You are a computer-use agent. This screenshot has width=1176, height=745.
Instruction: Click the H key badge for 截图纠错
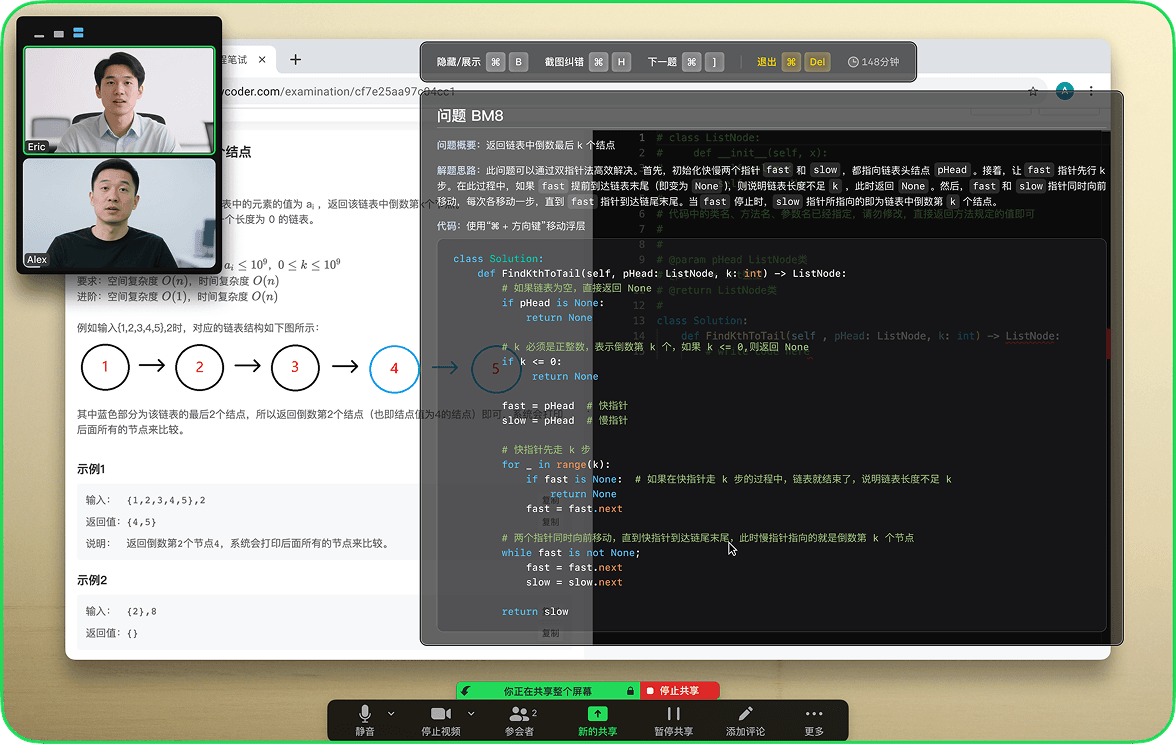pyautogui.click(x=621, y=62)
